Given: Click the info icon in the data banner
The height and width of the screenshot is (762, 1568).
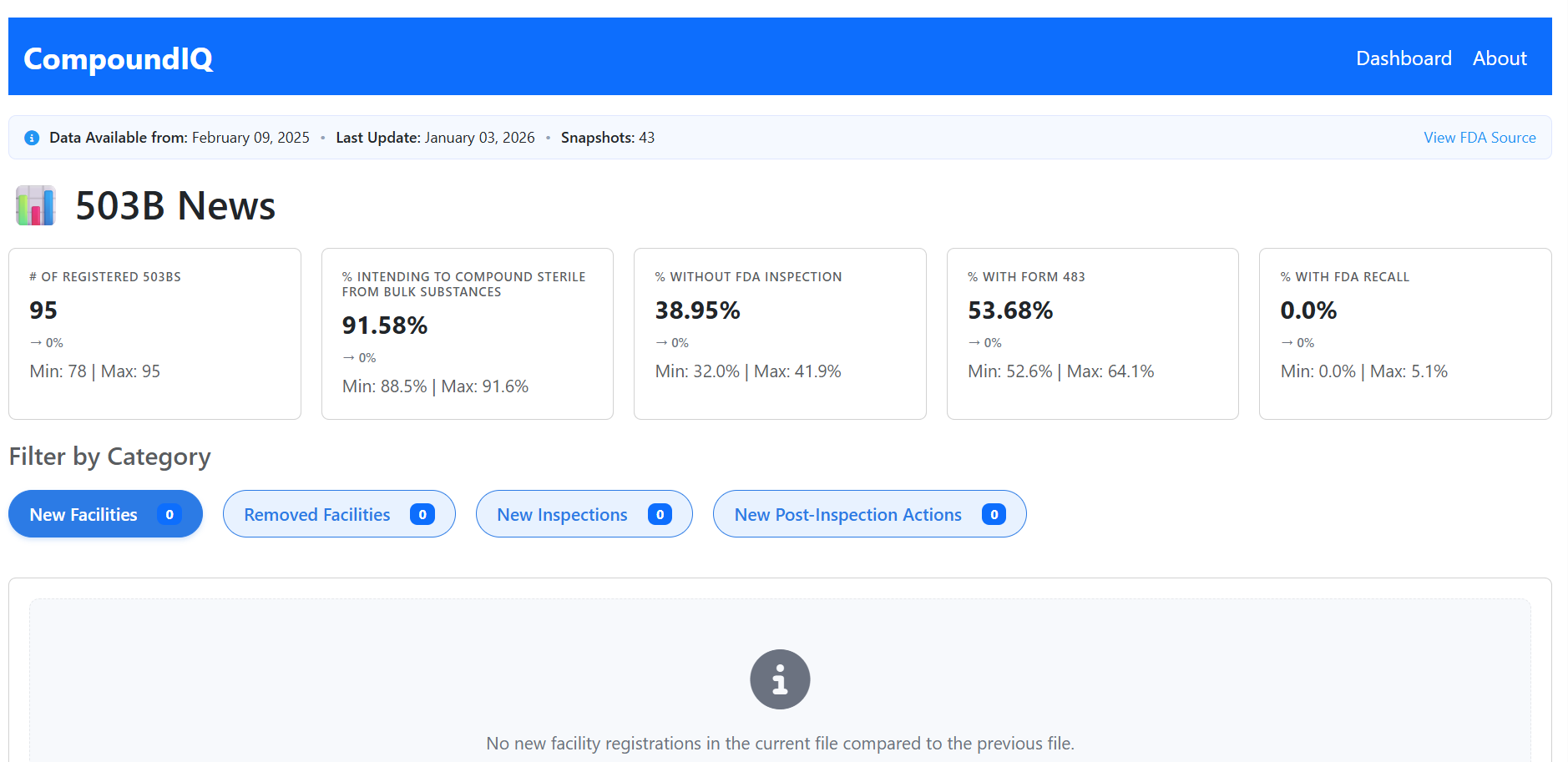Looking at the screenshot, I should 31,137.
